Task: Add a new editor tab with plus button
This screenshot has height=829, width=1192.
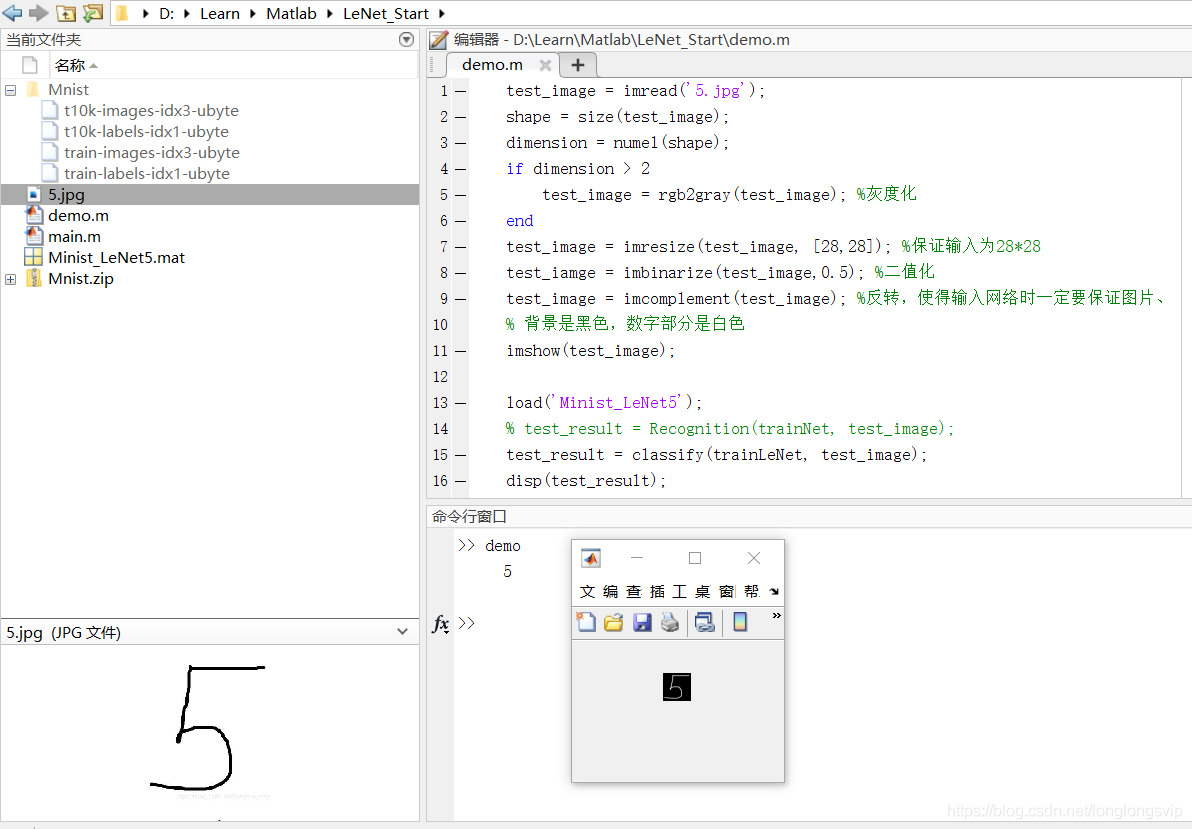Action: click(578, 65)
